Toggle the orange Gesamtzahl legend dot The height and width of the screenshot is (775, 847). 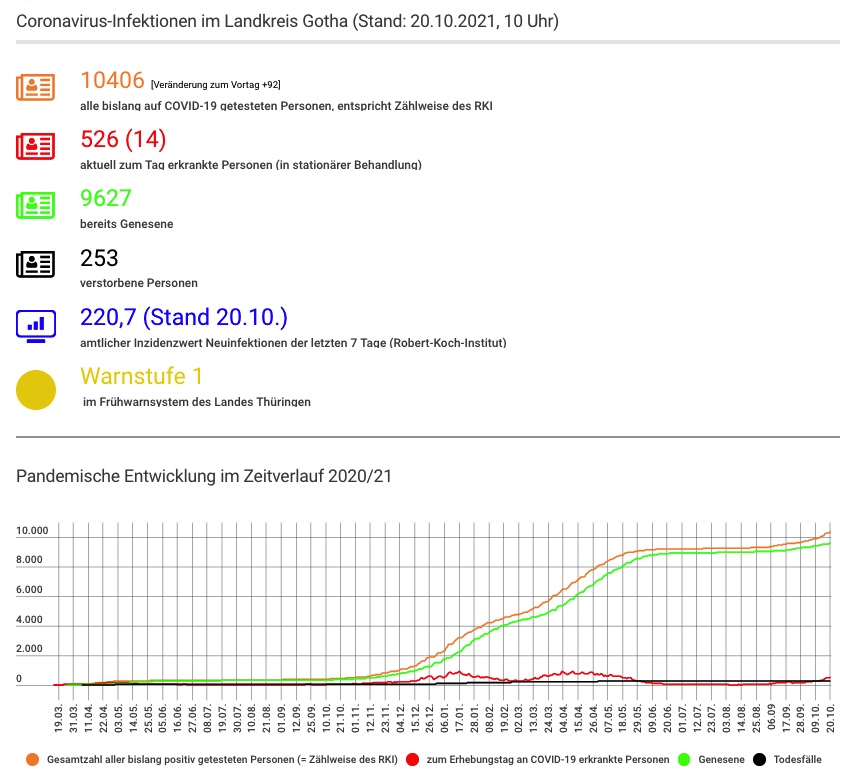tap(32, 759)
